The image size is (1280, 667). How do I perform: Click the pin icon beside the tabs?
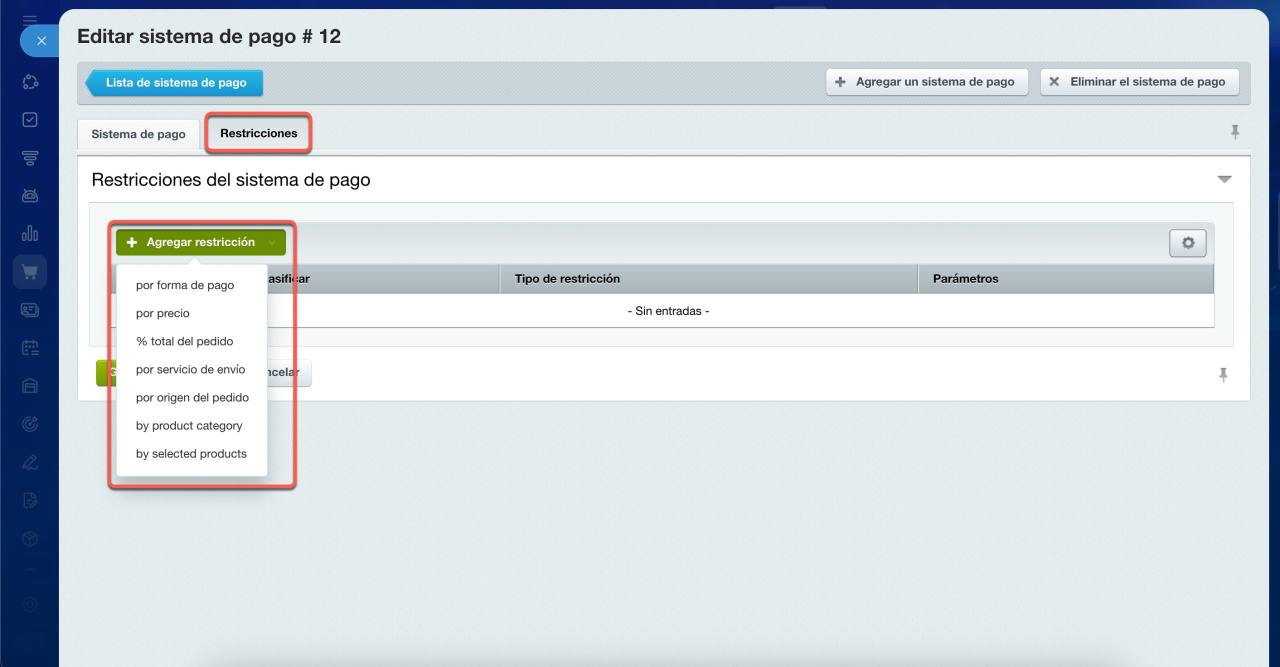(1235, 132)
